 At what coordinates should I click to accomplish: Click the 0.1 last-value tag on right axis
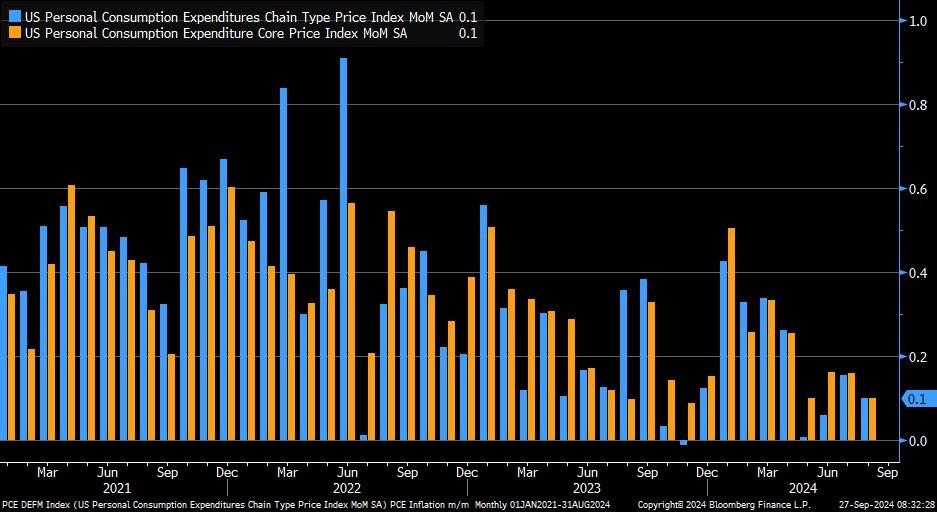click(x=917, y=399)
